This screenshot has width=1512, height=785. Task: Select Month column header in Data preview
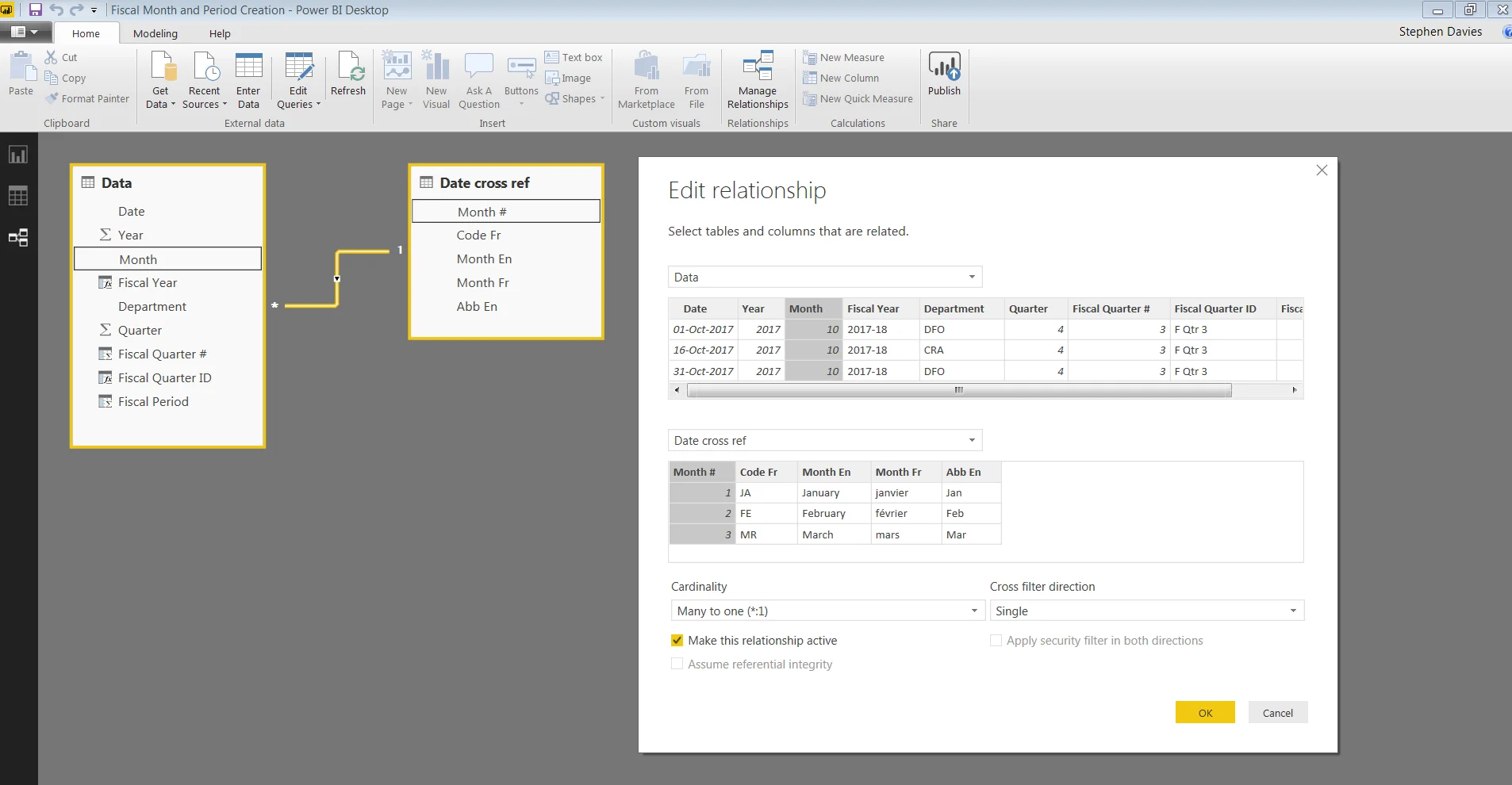tap(813, 308)
